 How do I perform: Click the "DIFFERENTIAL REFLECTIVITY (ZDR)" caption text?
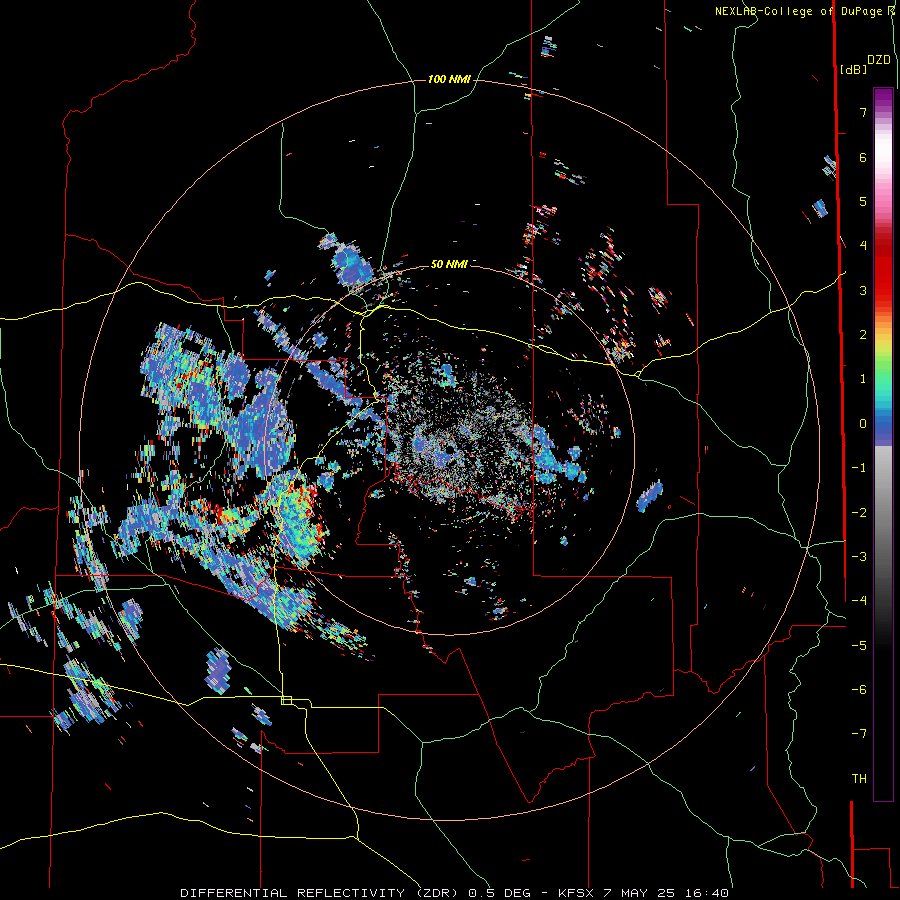(321, 893)
